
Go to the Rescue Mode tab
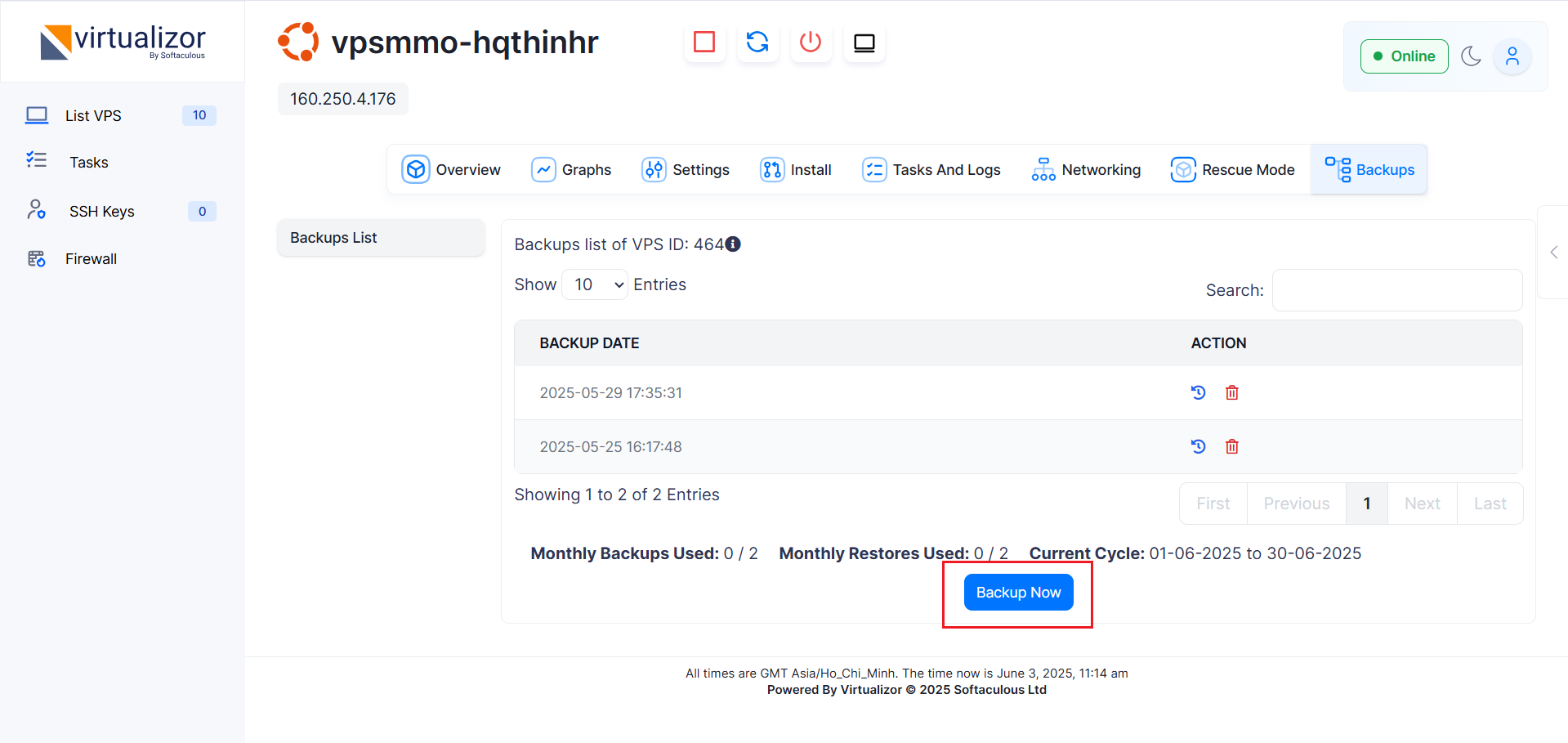[1232, 170]
